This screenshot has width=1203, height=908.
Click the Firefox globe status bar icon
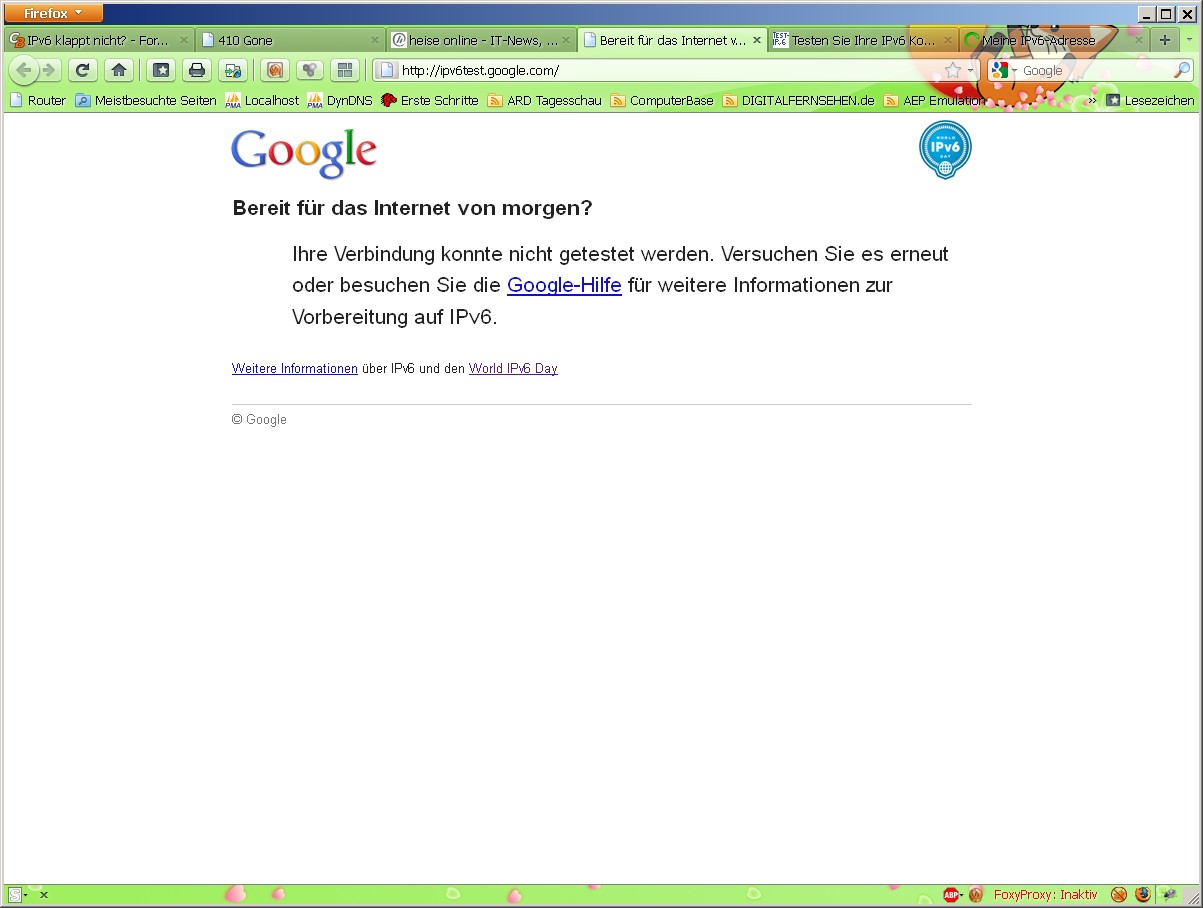click(x=1143, y=895)
